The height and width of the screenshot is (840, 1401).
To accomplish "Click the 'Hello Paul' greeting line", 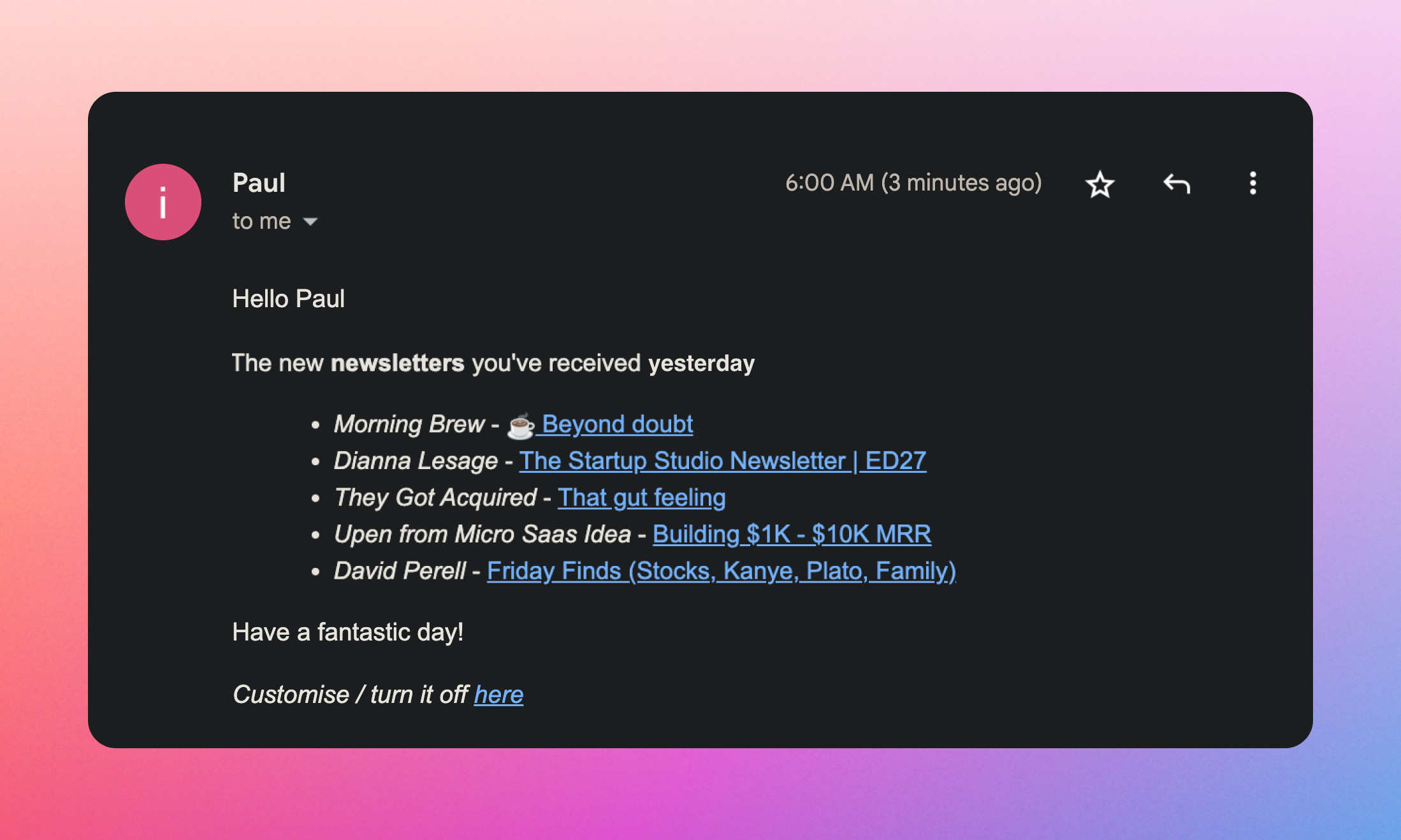I will [288, 299].
